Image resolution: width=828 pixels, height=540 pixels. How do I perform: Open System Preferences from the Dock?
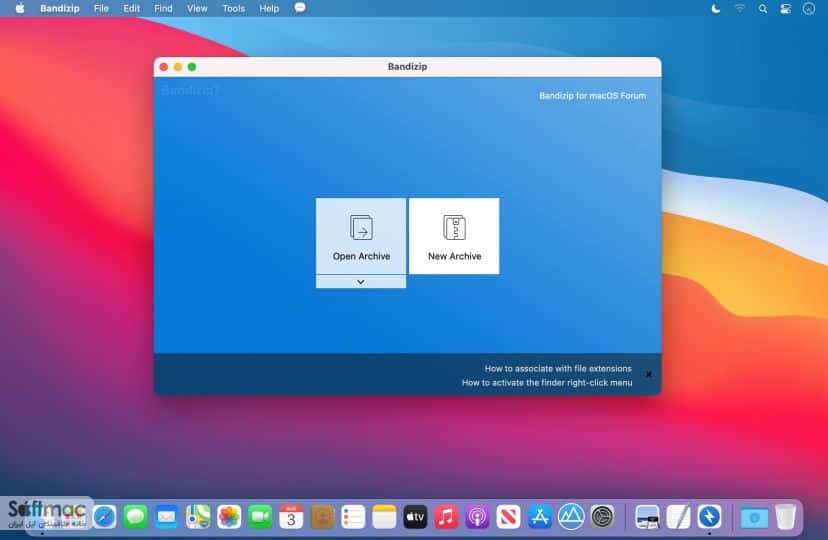click(603, 517)
